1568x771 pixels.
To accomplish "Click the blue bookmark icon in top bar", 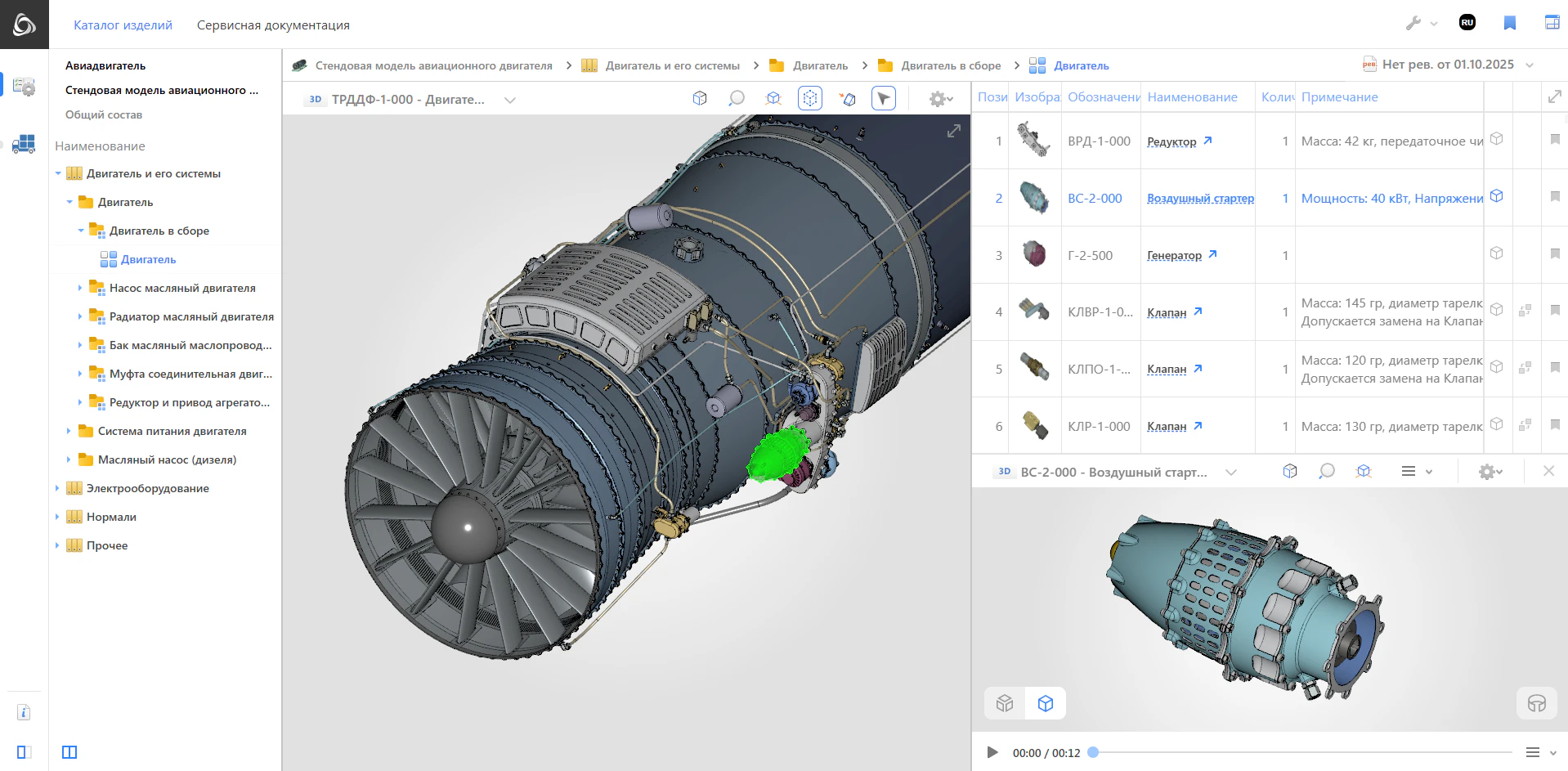I will coord(1509,23).
